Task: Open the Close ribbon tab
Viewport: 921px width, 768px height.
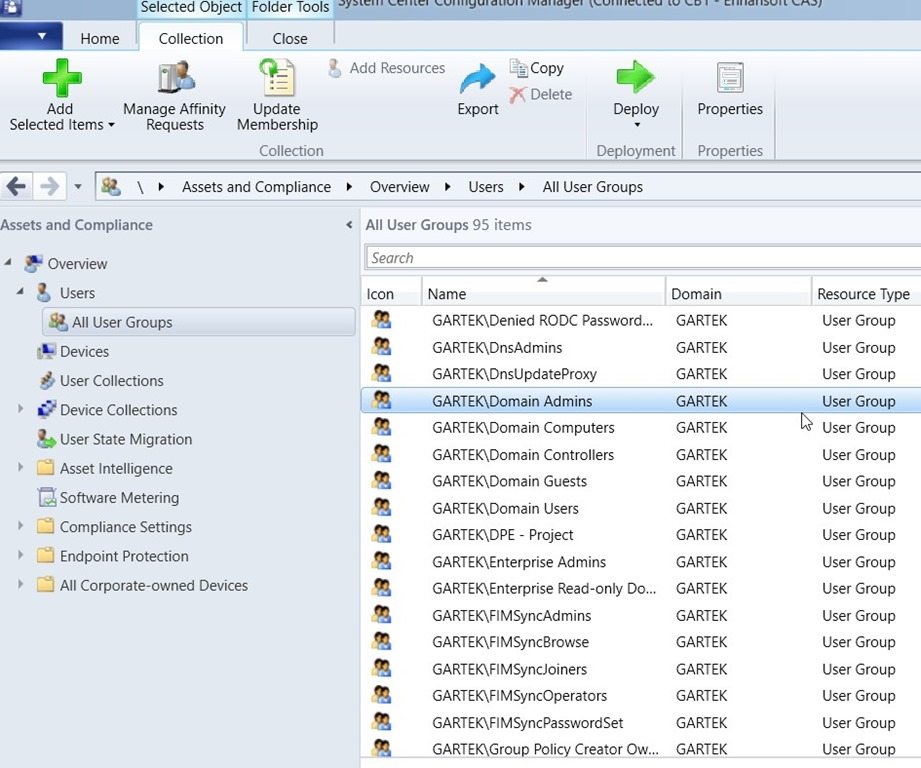Action: pyautogui.click(x=290, y=39)
